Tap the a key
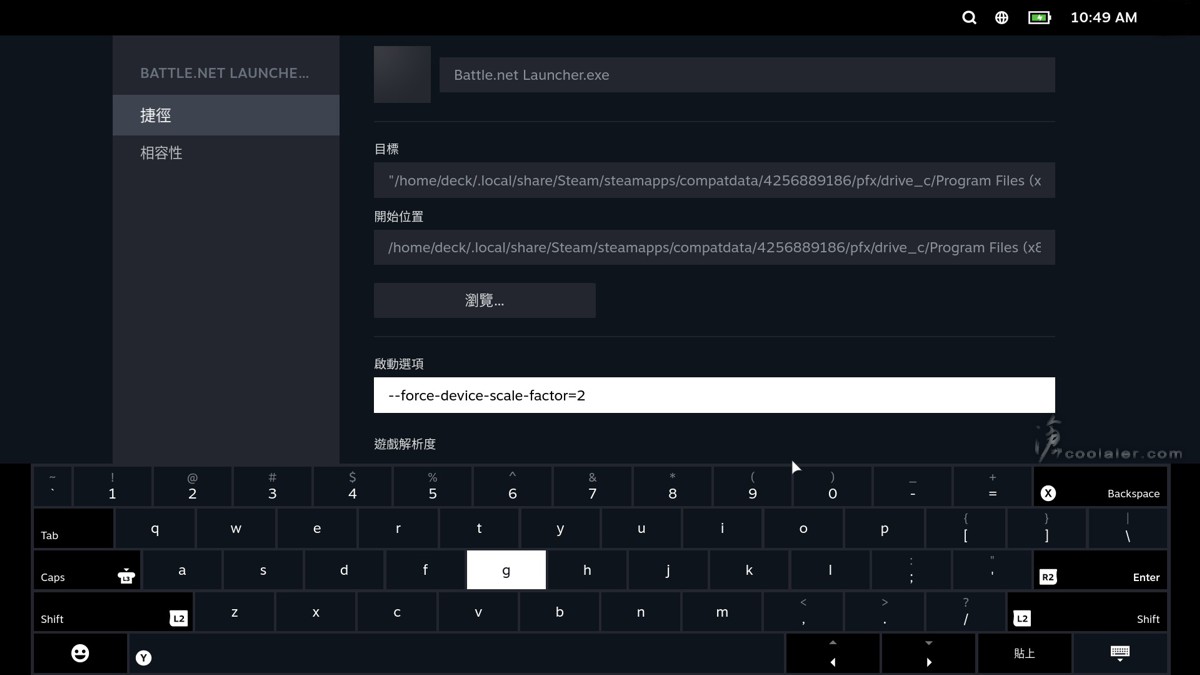This screenshot has width=1200, height=675. tap(182, 570)
